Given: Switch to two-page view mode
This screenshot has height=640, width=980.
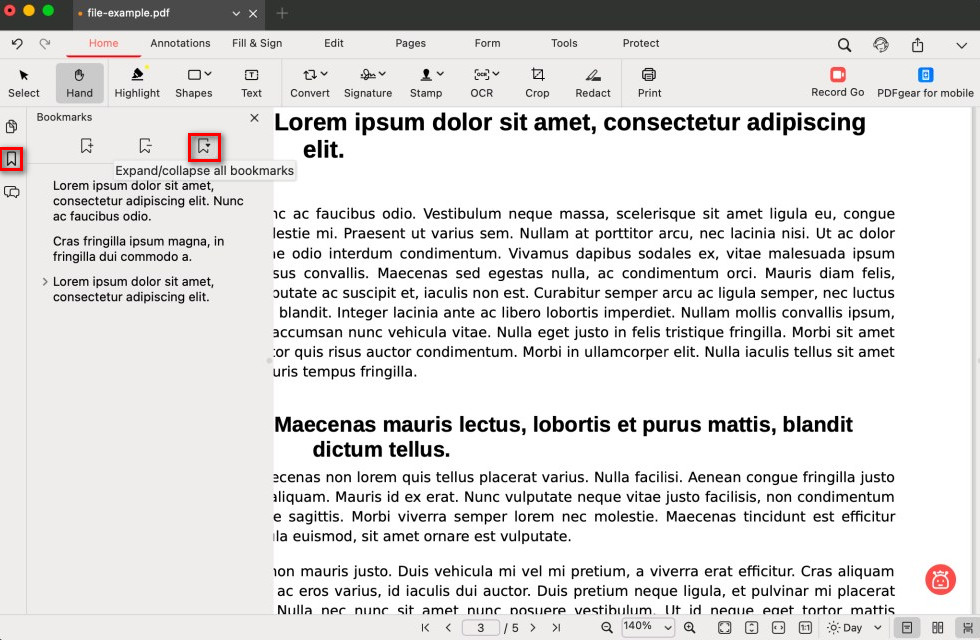Looking at the screenshot, I should 937,628.
